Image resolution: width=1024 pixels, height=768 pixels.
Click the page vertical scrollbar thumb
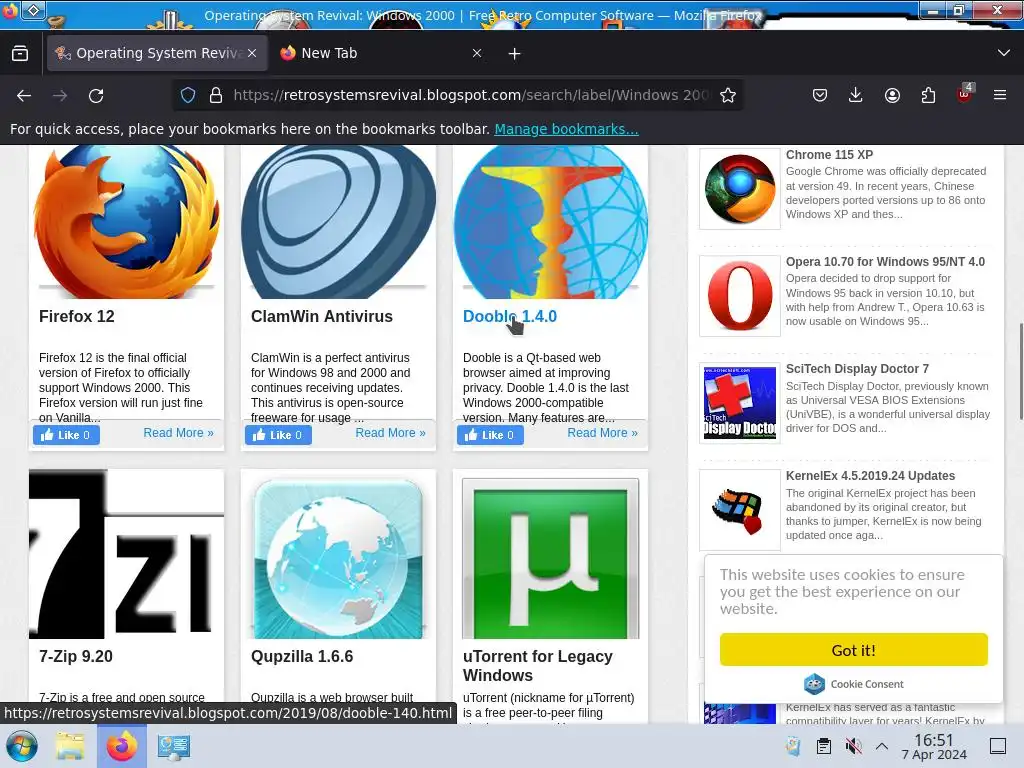[1020, 372]
